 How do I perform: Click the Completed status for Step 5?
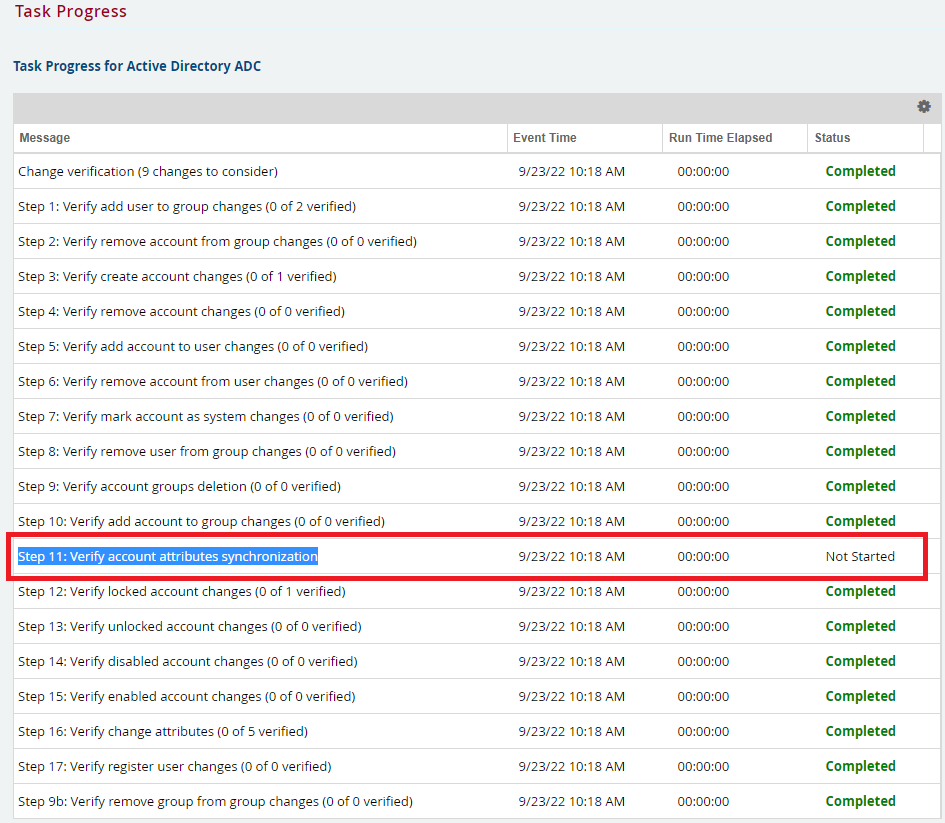pyautogui.click(x=860, y=346)
